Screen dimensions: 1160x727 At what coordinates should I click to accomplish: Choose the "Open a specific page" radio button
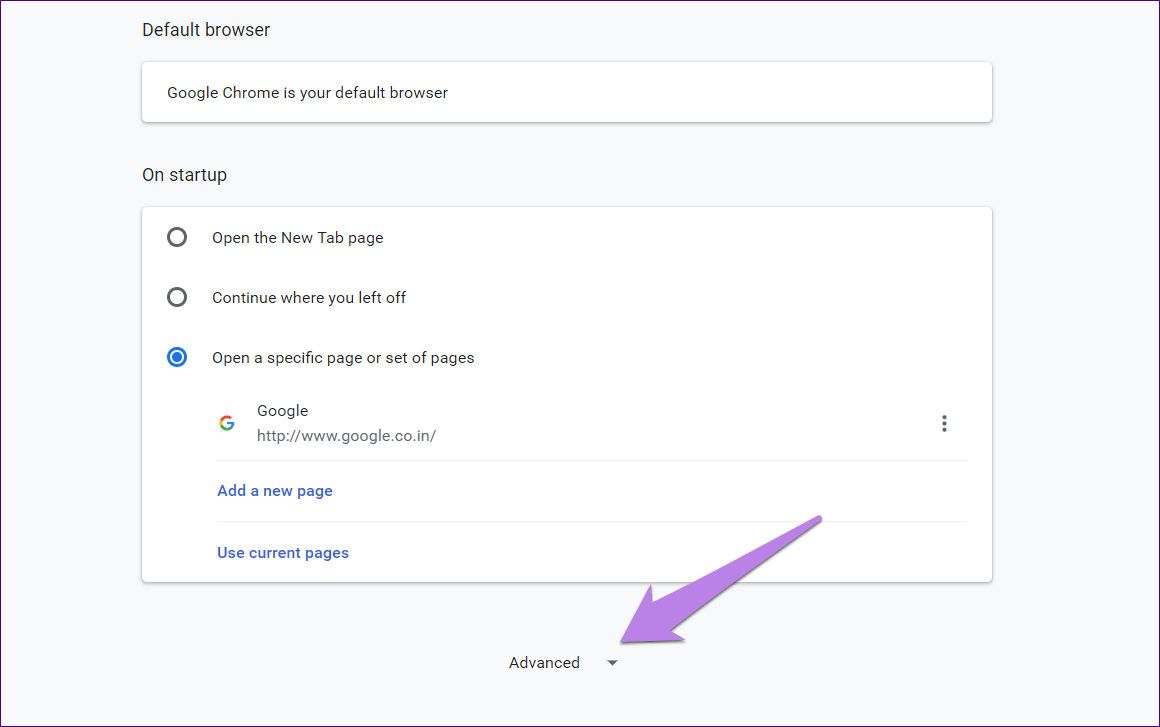177,357
